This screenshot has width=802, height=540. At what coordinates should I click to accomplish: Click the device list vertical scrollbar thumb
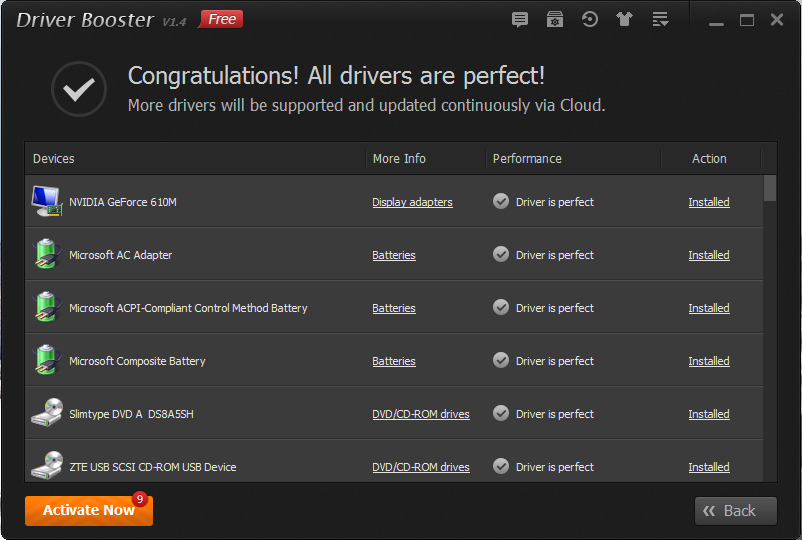tap(770, 188)
